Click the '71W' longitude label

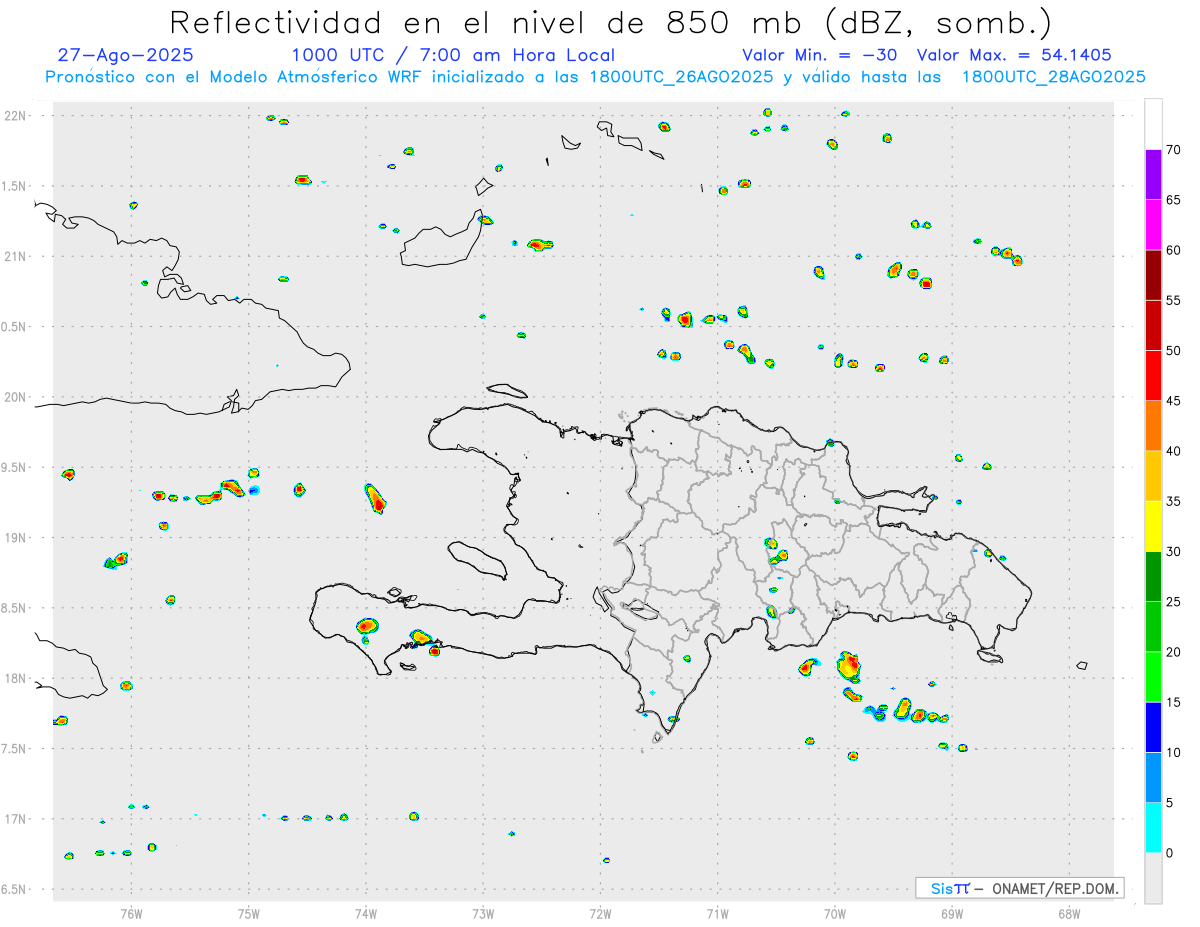[x=717, y=913]
